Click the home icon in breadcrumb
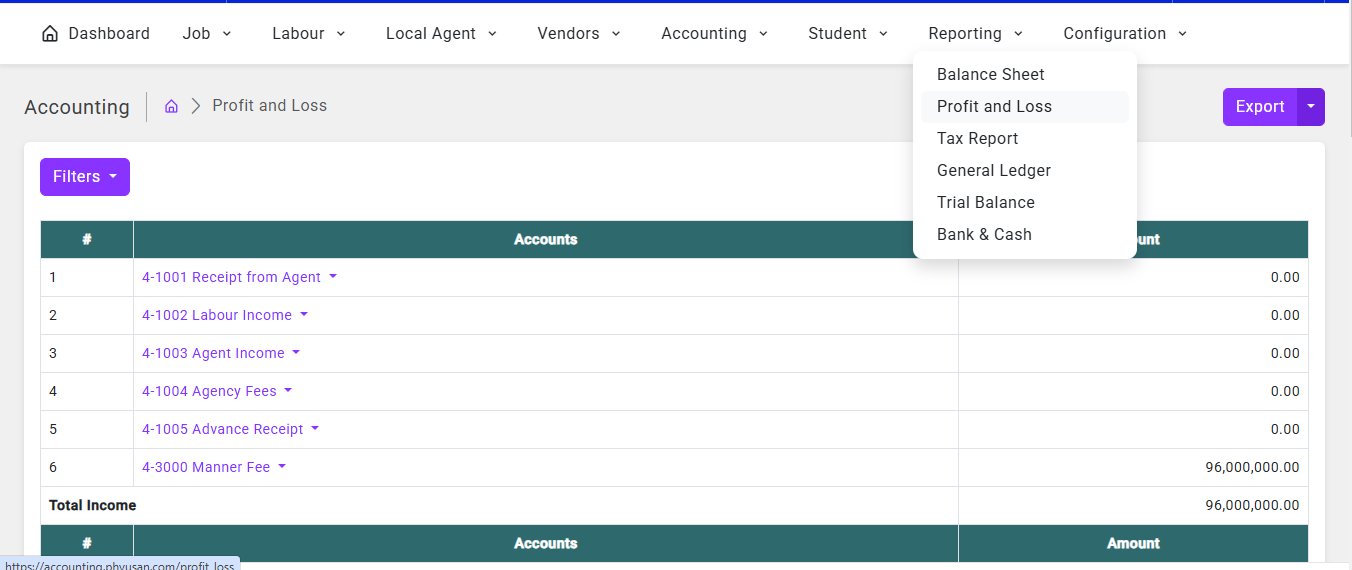The height and width of the screenshot is (570, 1352). [x=171, y=106]
